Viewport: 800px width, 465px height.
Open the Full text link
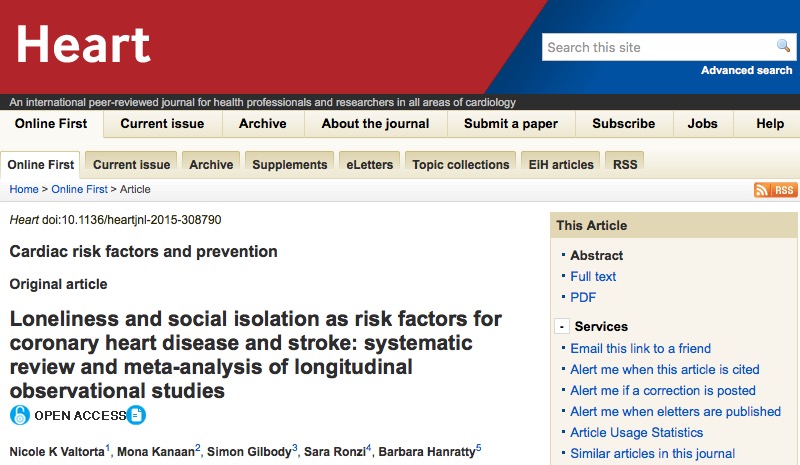point(593,277)
